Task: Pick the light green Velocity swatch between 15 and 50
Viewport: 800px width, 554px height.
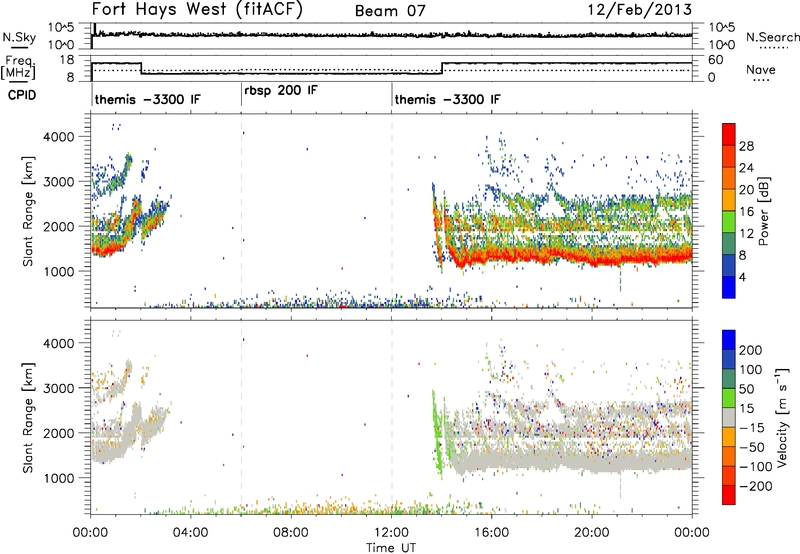Action: click(729, 398)
